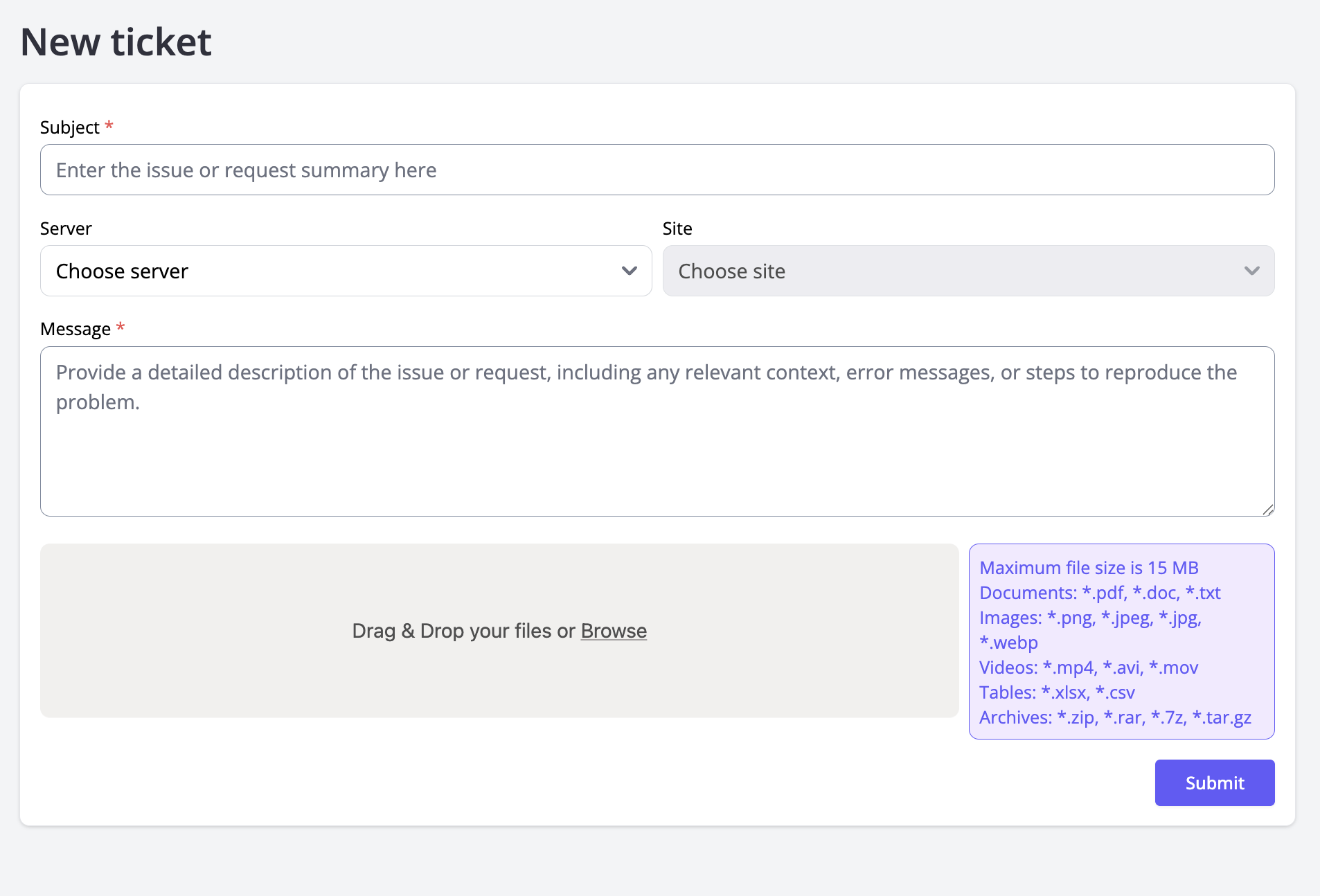Click the chevron arrow in Site dropdown

(1251, 271)
